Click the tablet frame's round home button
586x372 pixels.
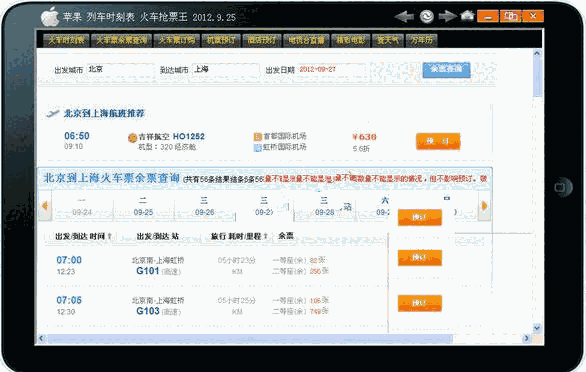[563, 187]
